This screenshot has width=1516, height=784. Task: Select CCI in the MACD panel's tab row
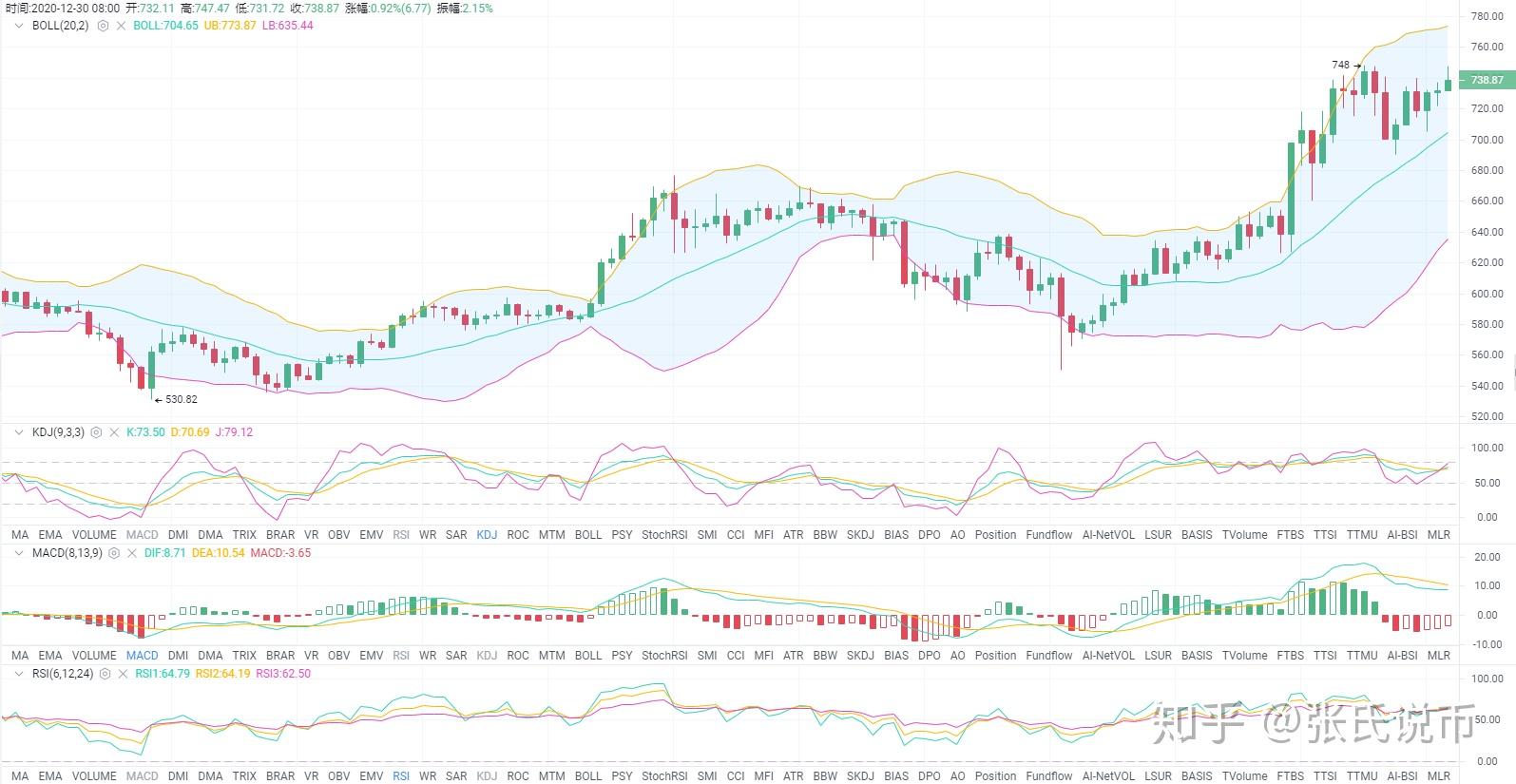(736, 656)
